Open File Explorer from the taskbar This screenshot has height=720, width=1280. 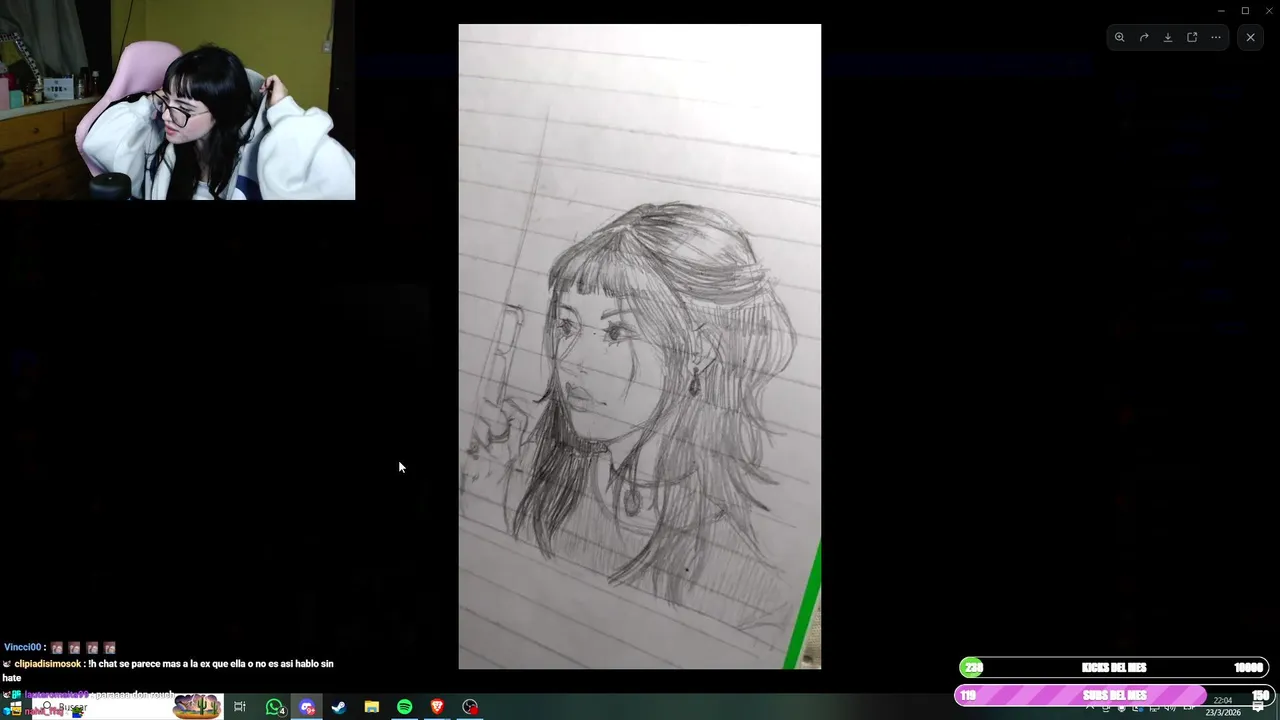371,707
